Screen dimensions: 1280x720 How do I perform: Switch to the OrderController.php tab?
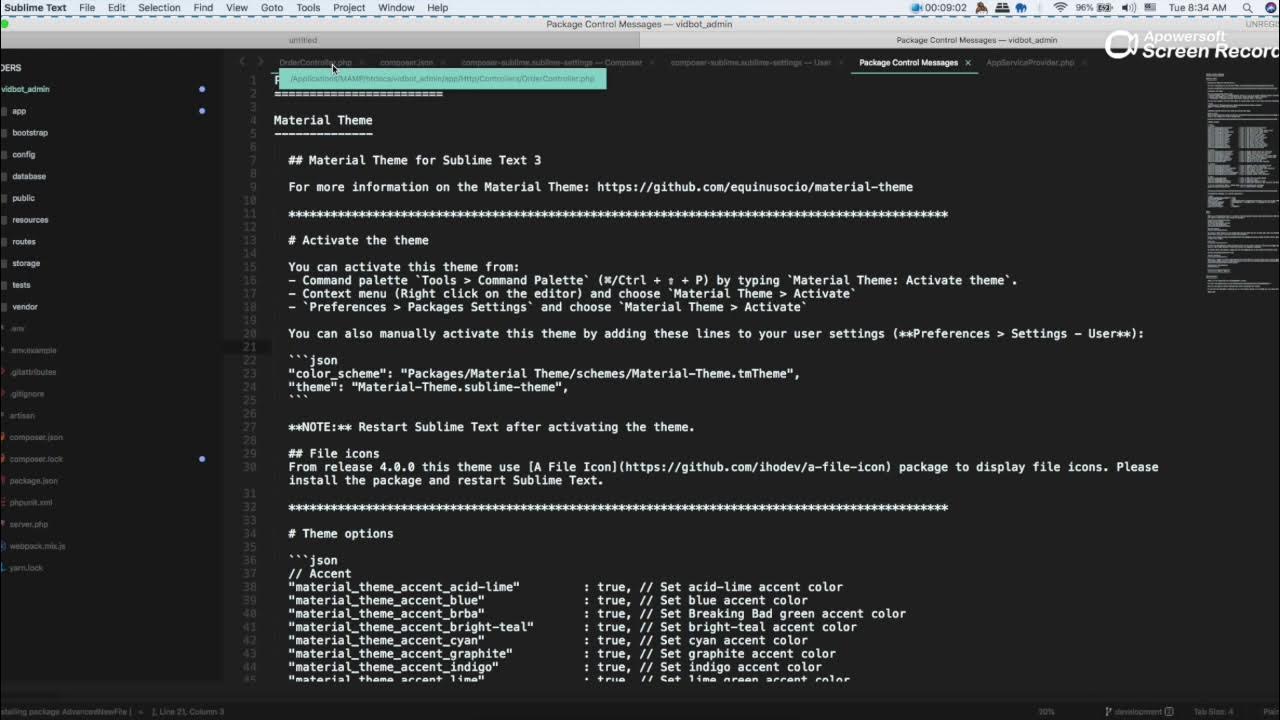(315, 62)
